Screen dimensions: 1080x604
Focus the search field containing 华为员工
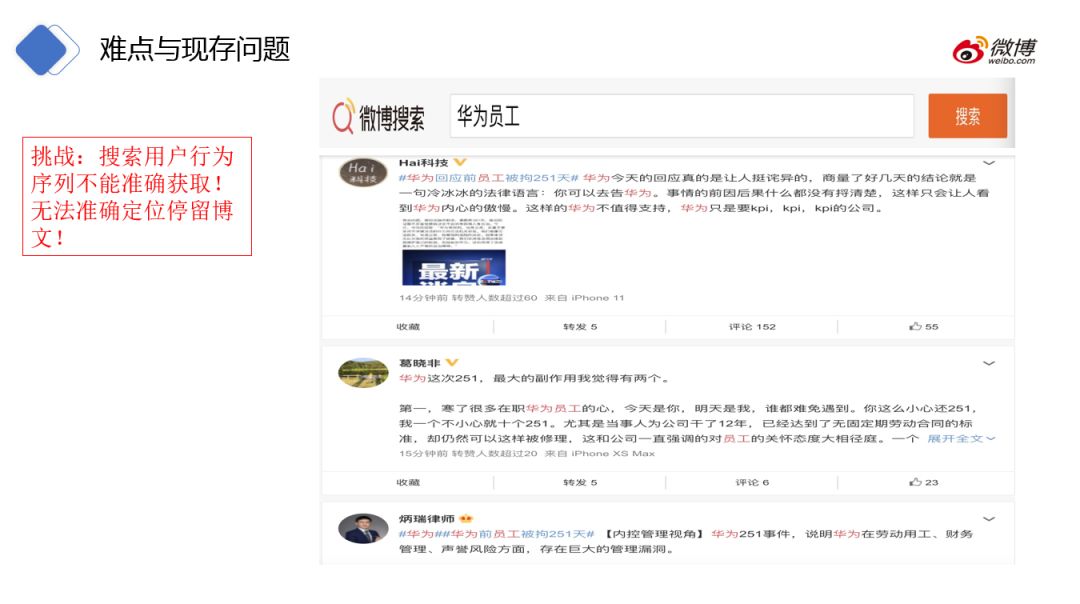pos(682,116)
